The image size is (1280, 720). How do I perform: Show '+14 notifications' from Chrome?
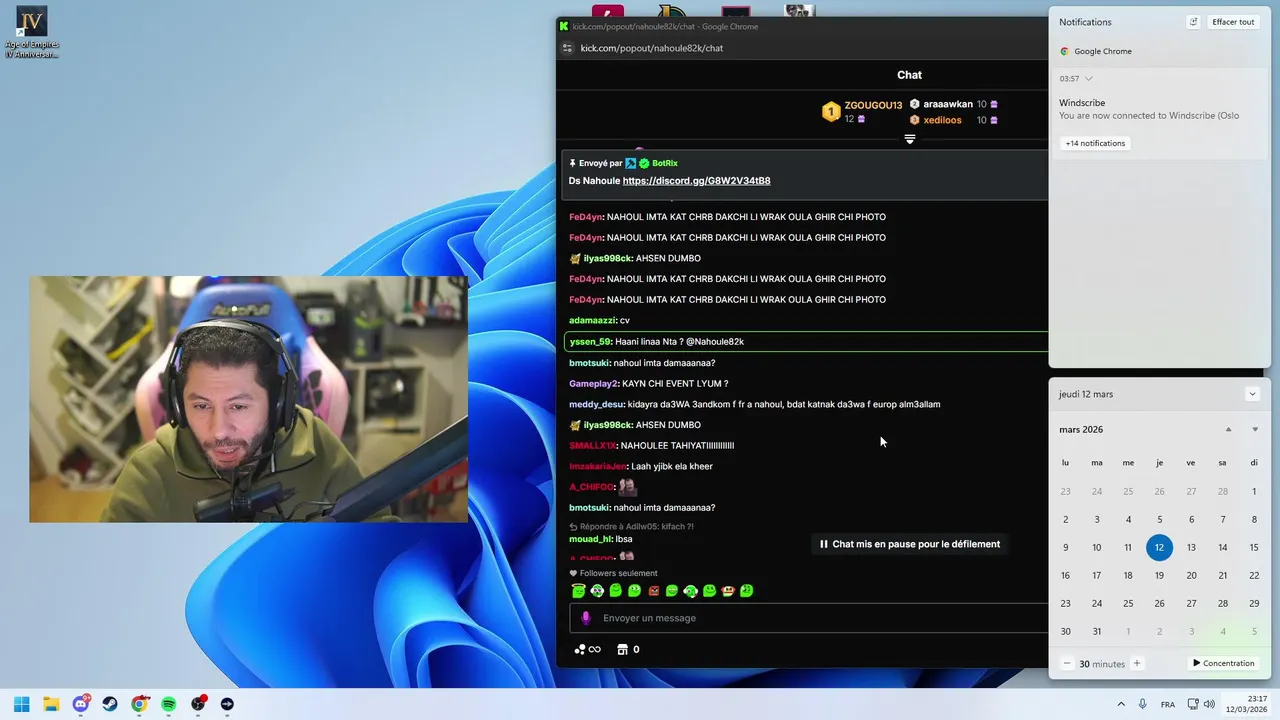click(1095, 143)
